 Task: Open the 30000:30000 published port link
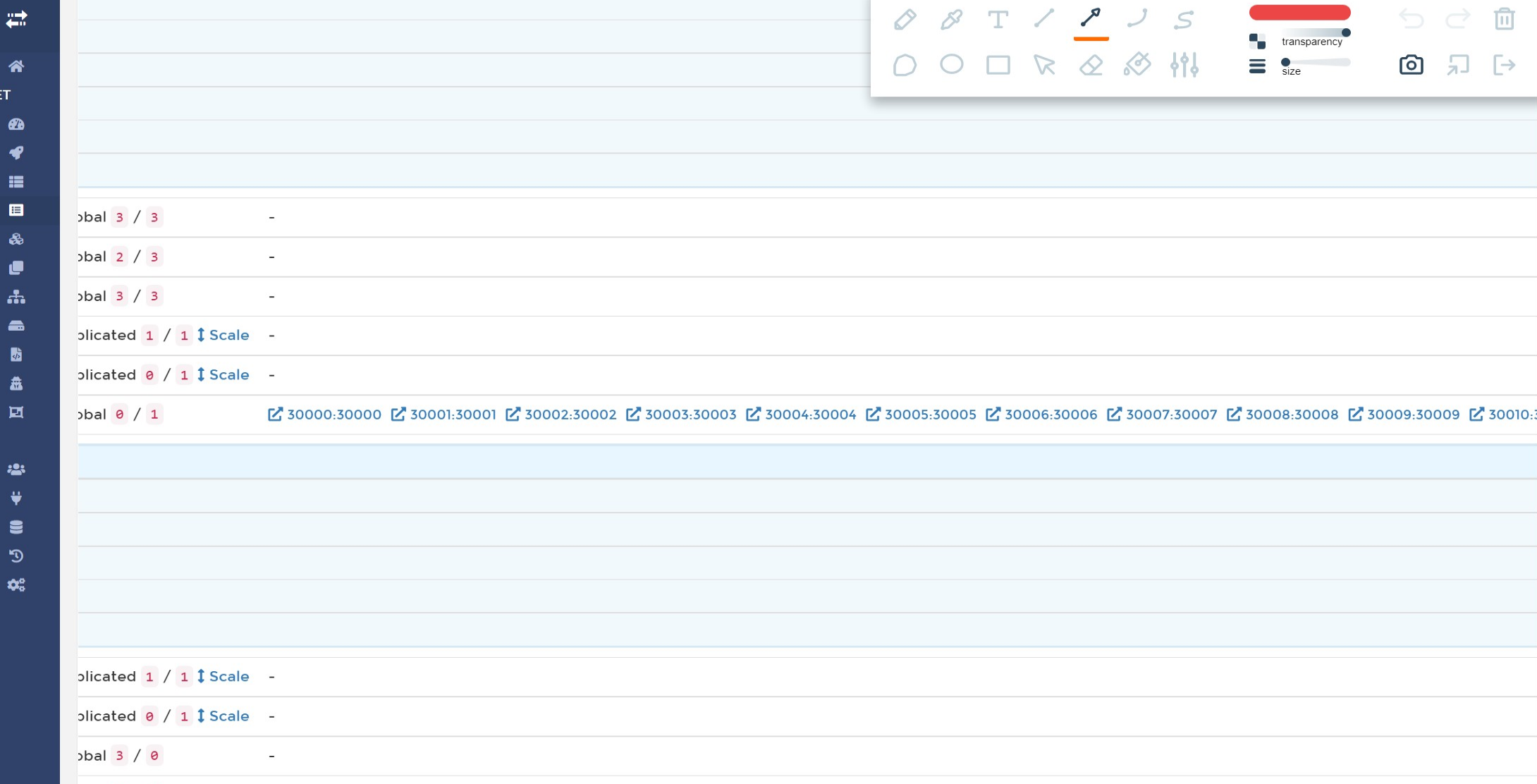coord(325,415)
